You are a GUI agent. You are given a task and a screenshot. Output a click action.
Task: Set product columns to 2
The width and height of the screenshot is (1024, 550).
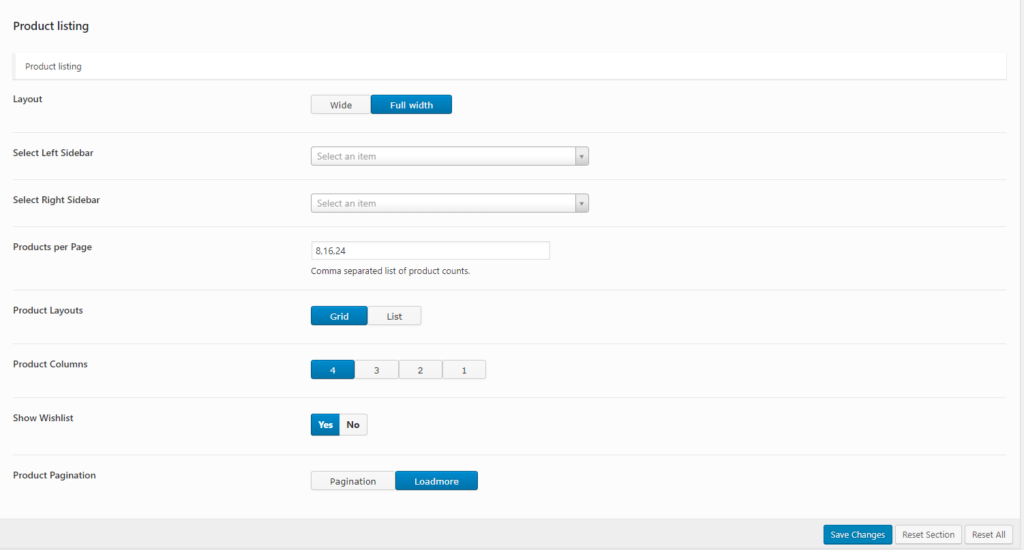(421, 370)
